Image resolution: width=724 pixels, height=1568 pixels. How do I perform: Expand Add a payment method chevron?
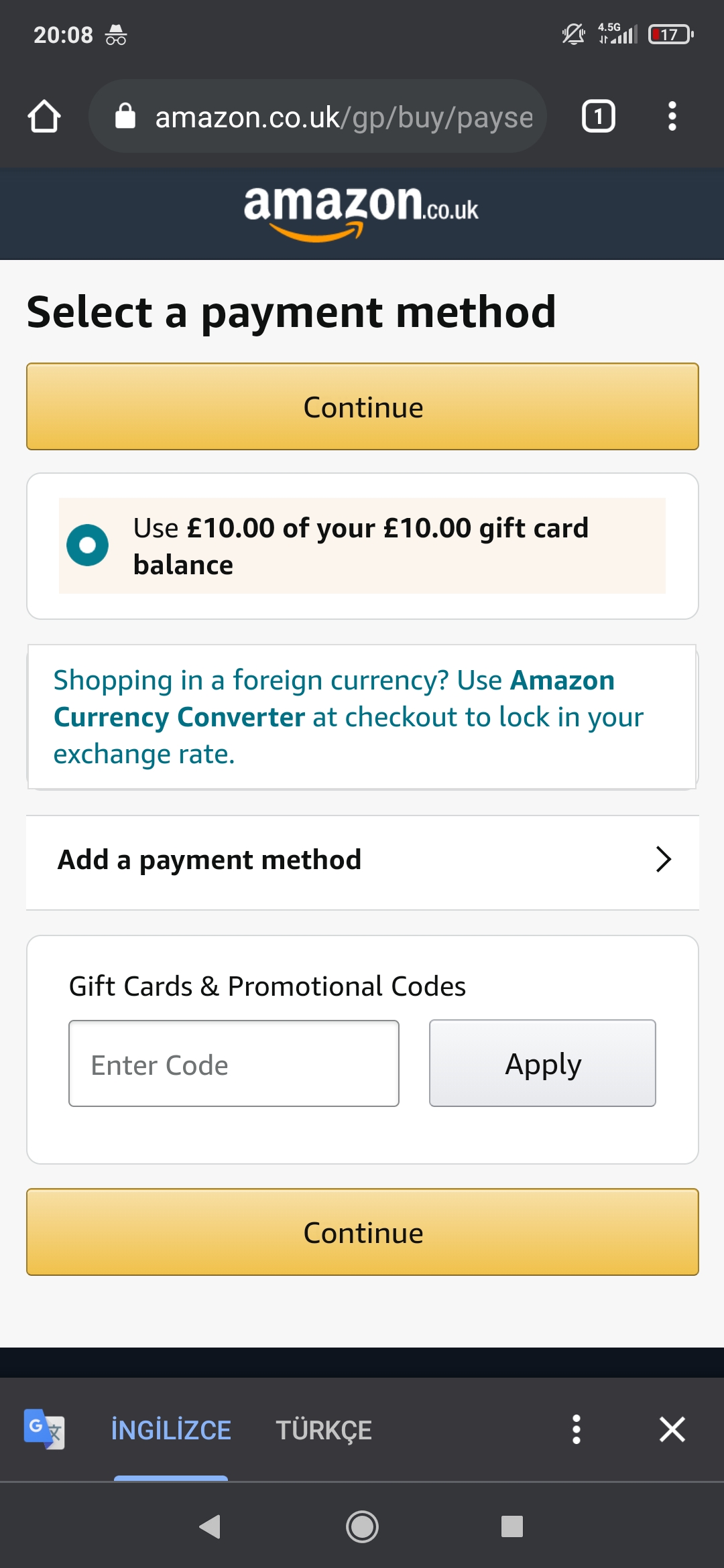[663, 859]
